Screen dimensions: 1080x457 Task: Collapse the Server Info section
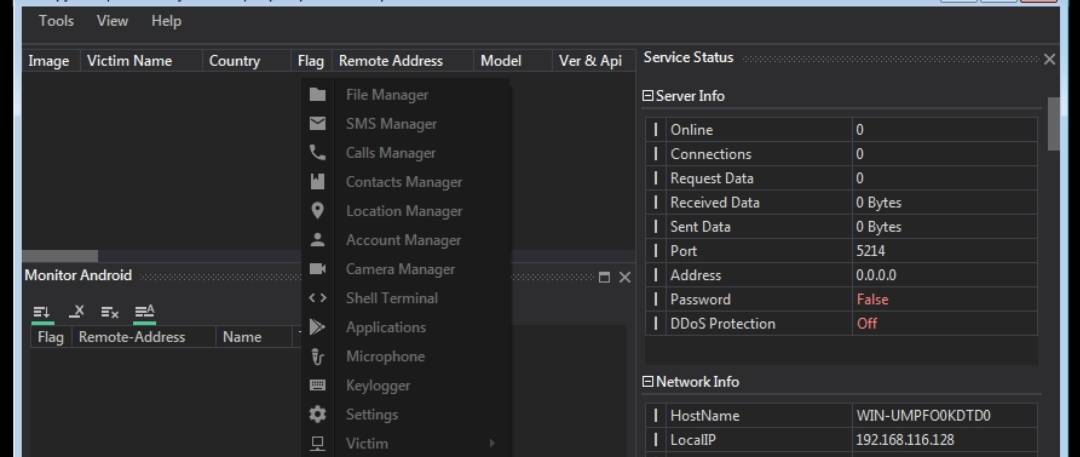coord(647,96)
